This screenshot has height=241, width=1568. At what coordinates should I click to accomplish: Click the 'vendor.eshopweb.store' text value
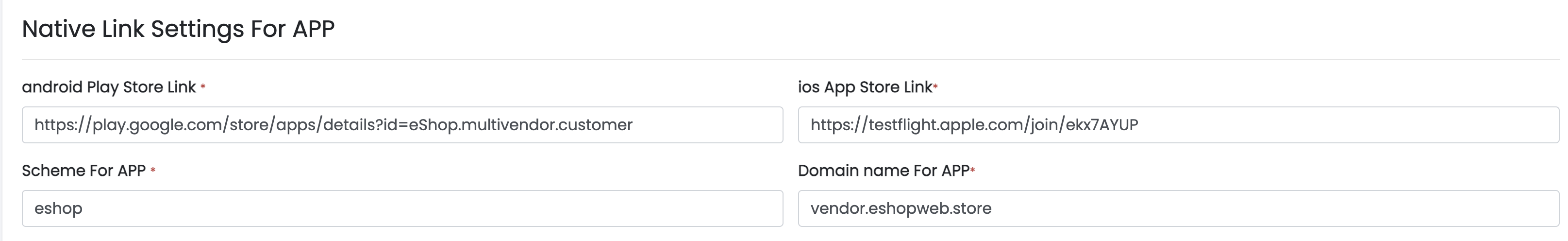coord(901,208)
